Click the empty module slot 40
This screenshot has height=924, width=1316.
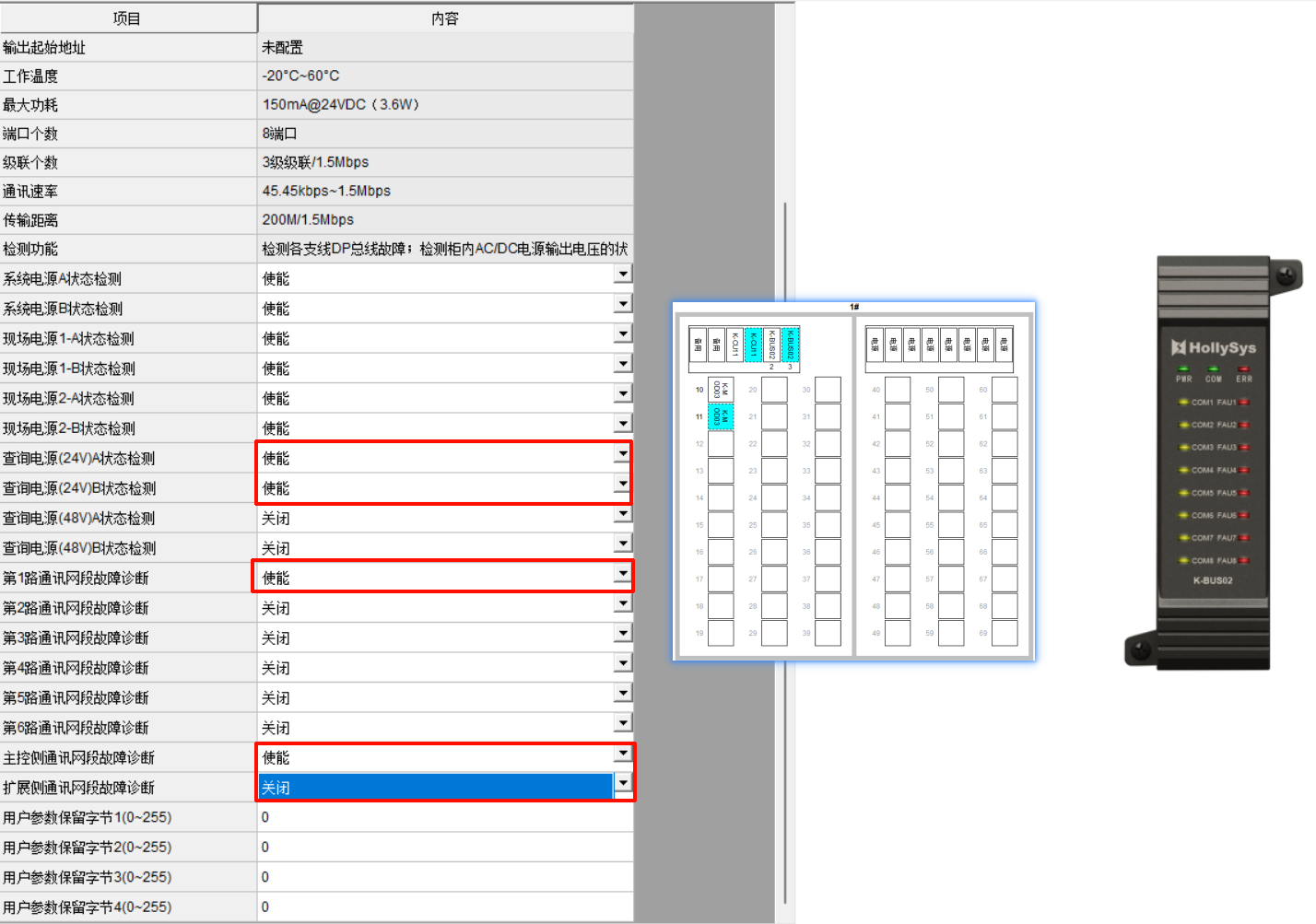(897, 390)
